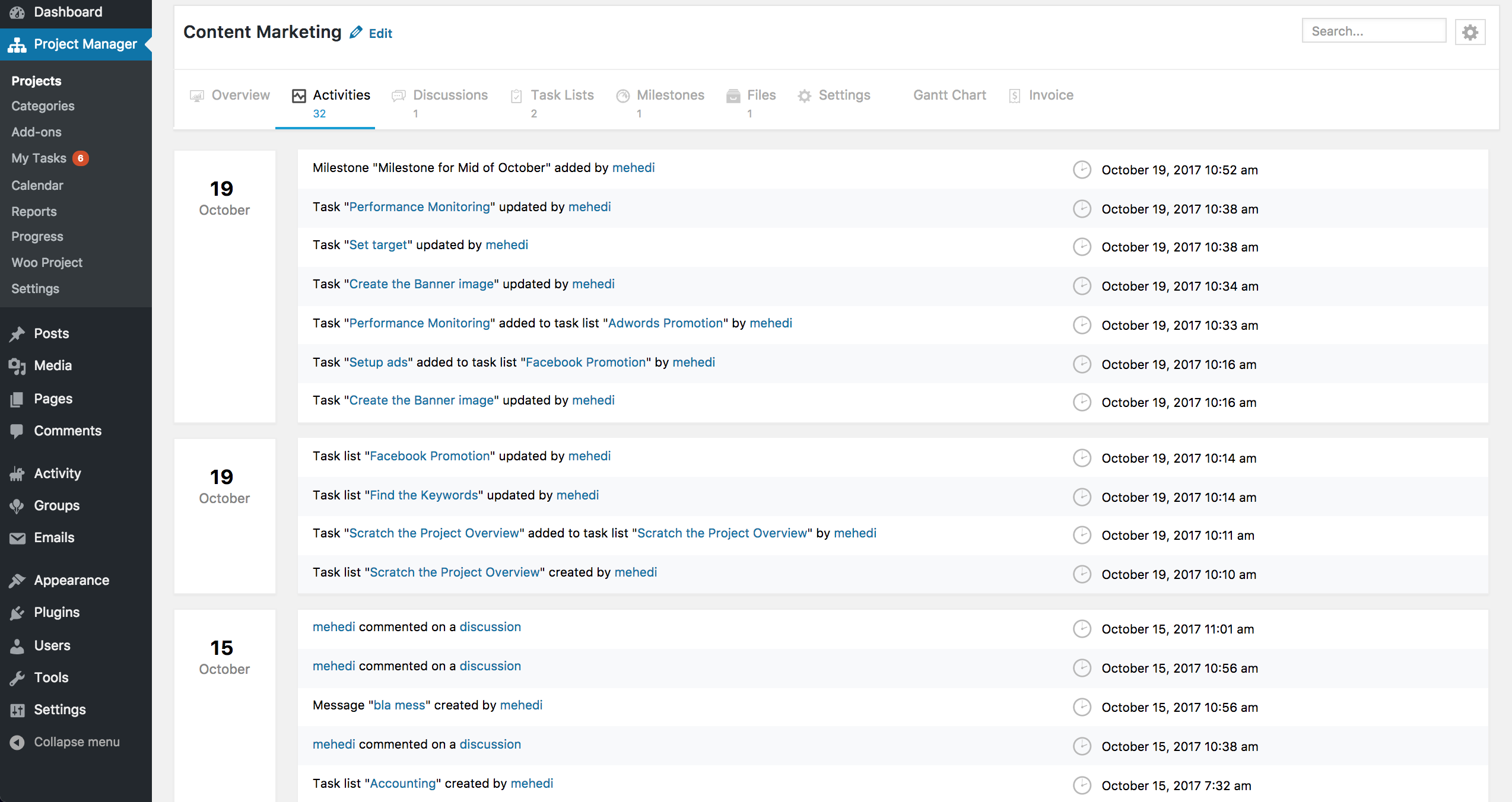Click the Posts pushpin icon
This screenshot has height=802, width=1512.
[17, 334]
